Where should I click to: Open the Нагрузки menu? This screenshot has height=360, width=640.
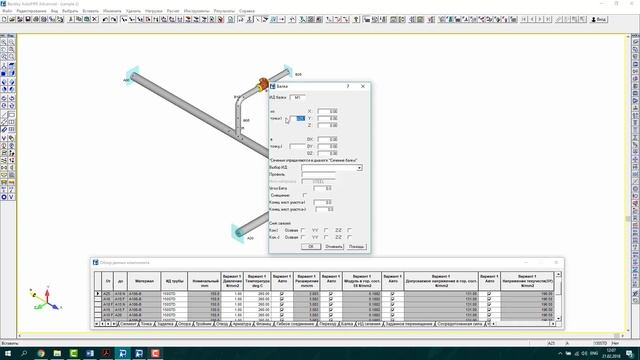[153, 11]
